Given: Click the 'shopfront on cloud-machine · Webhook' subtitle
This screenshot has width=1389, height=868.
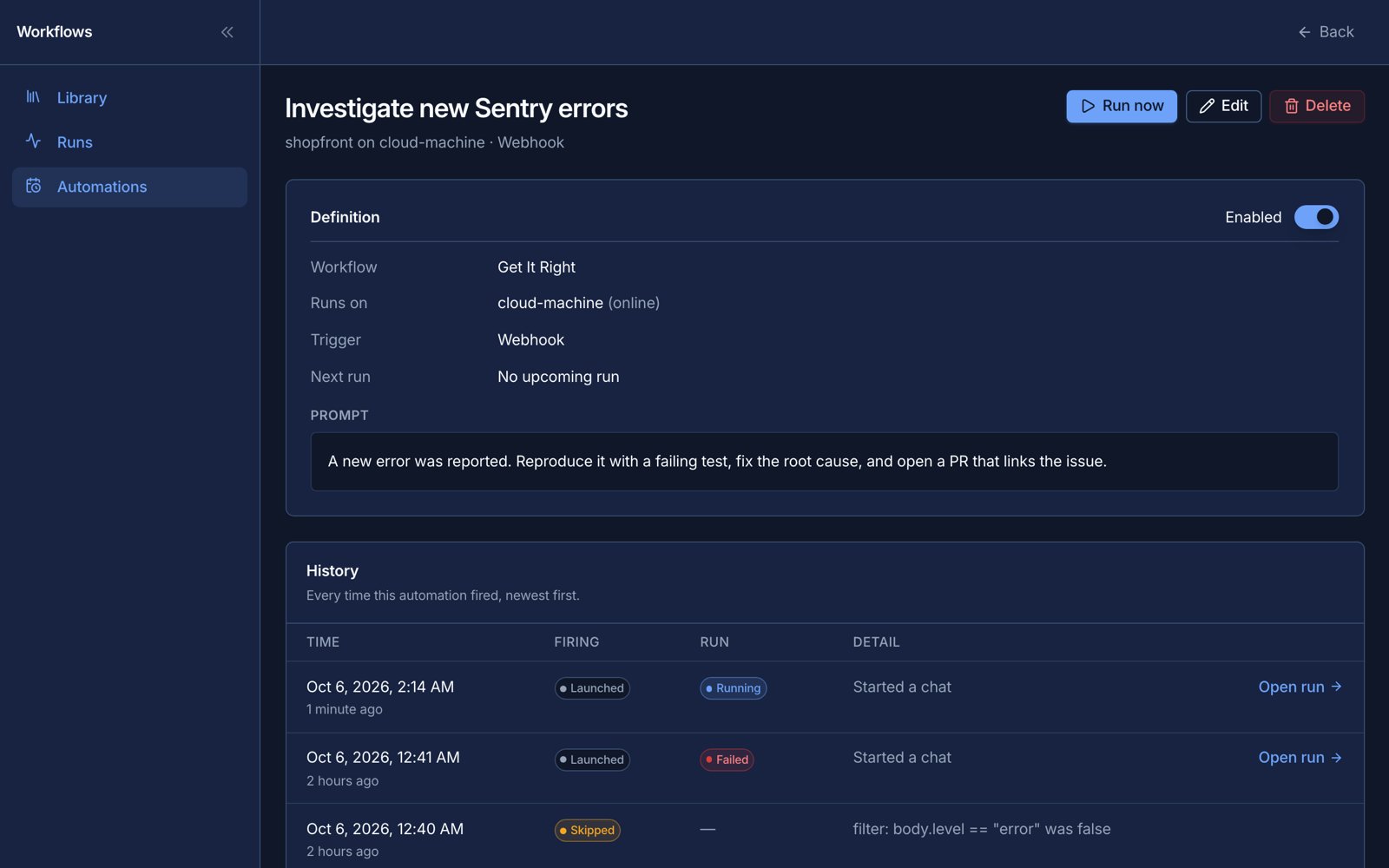Looking at the screenshot, I should click(425, 142).
